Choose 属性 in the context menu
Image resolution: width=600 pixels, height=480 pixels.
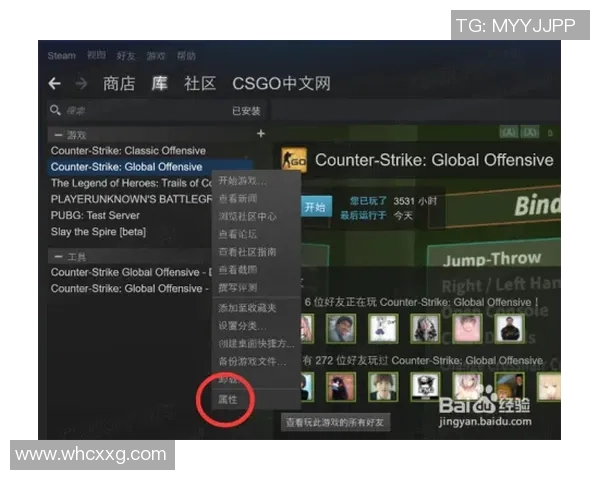click(x=228, y=400)
